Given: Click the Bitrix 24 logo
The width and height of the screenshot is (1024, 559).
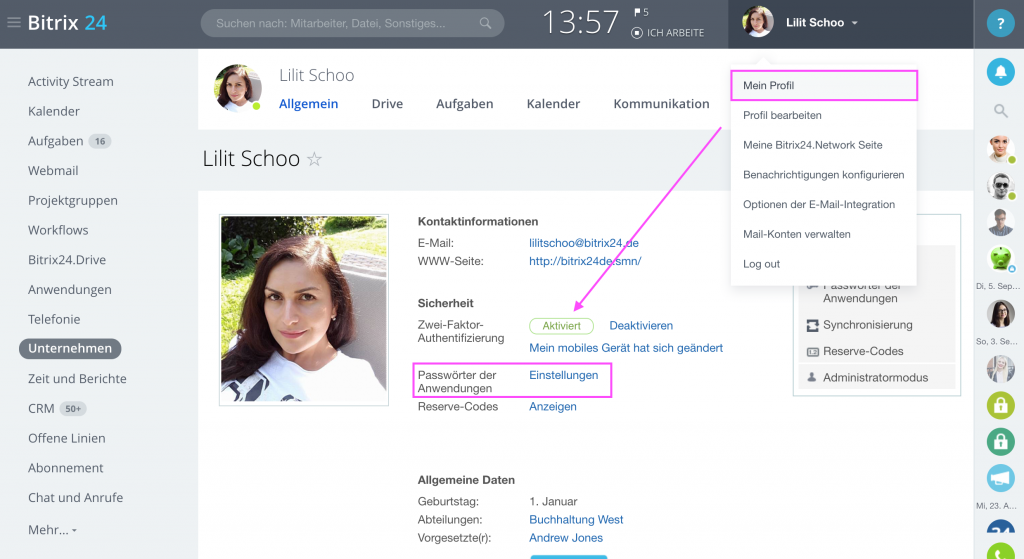Looking at the screenshot, I should (x=67, y=23).
